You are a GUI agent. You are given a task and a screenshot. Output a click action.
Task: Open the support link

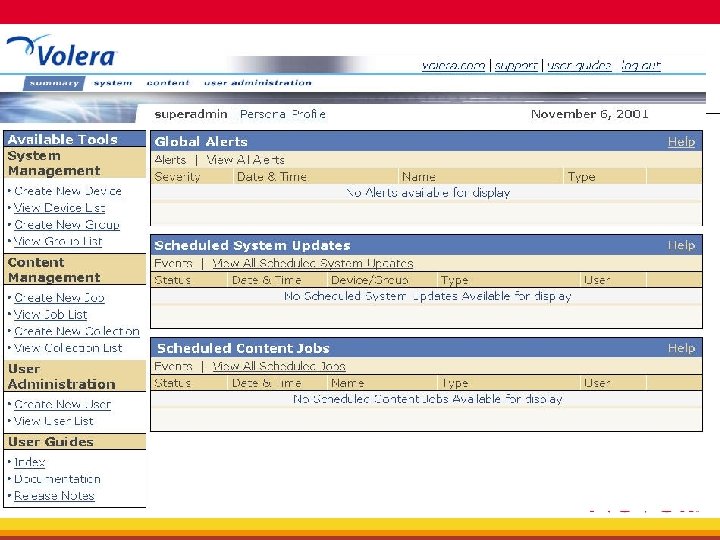coord(516,66)
